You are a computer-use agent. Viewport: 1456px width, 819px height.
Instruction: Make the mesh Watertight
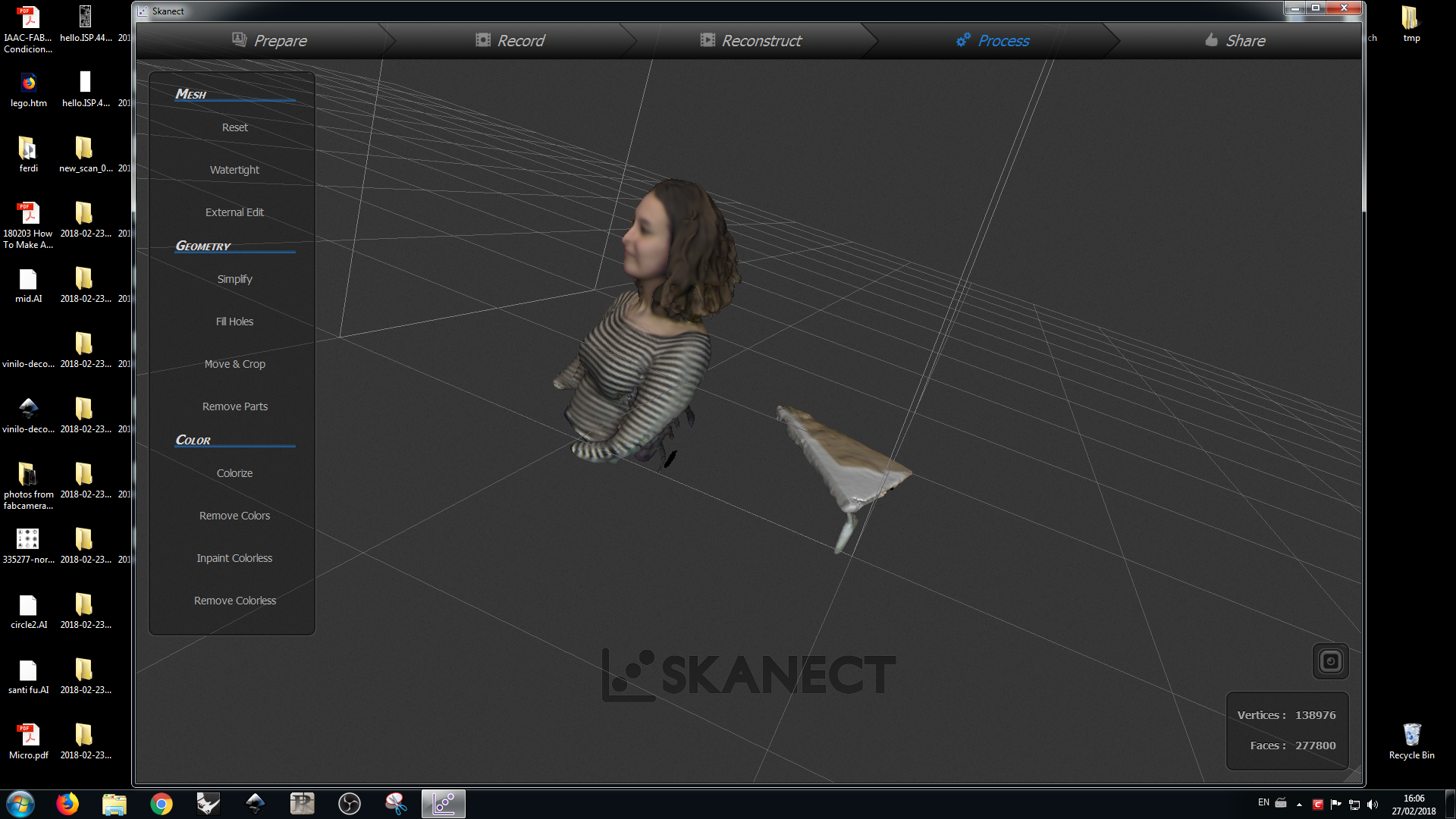(234, 170)
